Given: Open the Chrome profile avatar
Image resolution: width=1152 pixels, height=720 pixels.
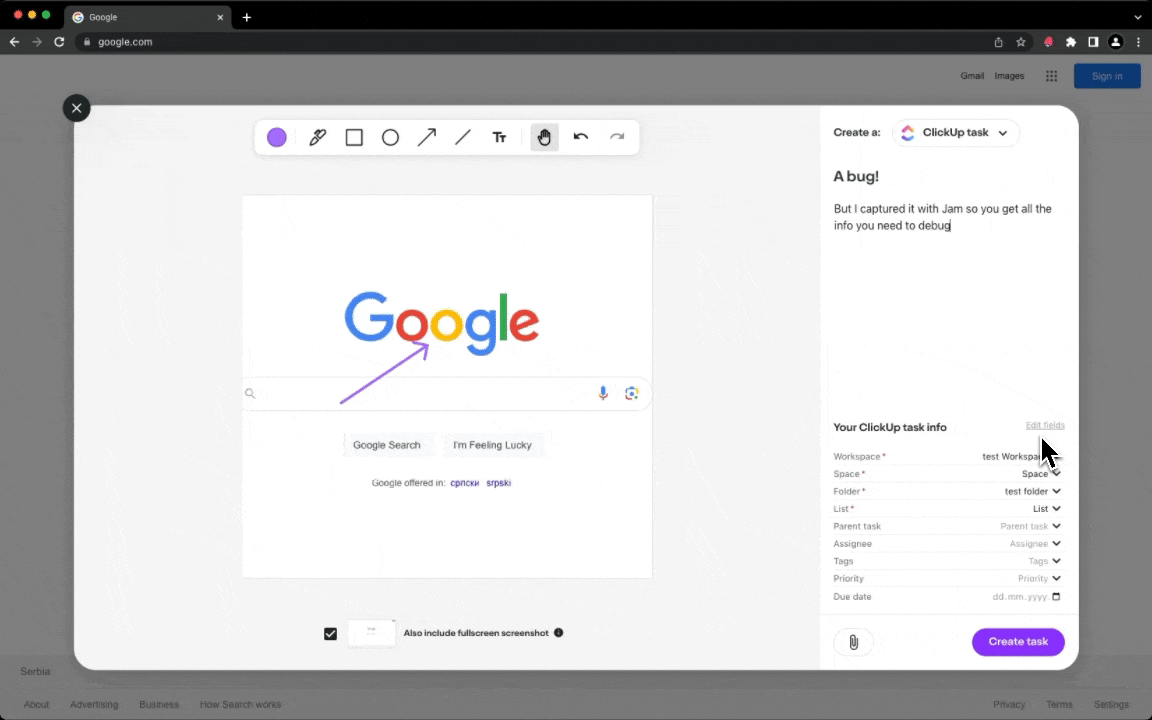Looking at the screenshot, I should pos(1116,42).
